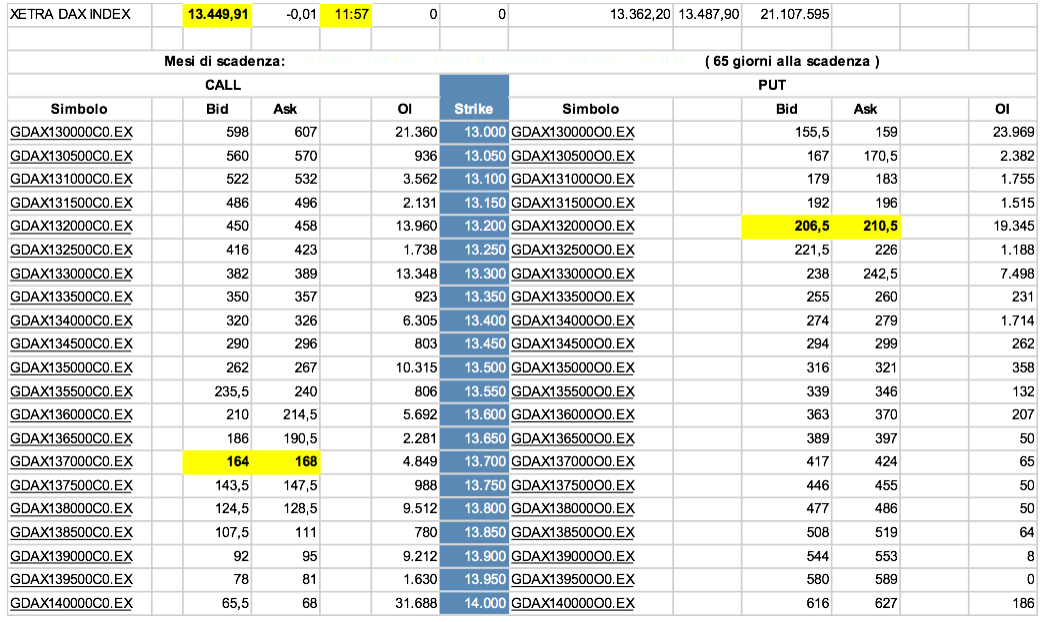Click put bid 155,5 in strike 13.000 row

(812, 132)
